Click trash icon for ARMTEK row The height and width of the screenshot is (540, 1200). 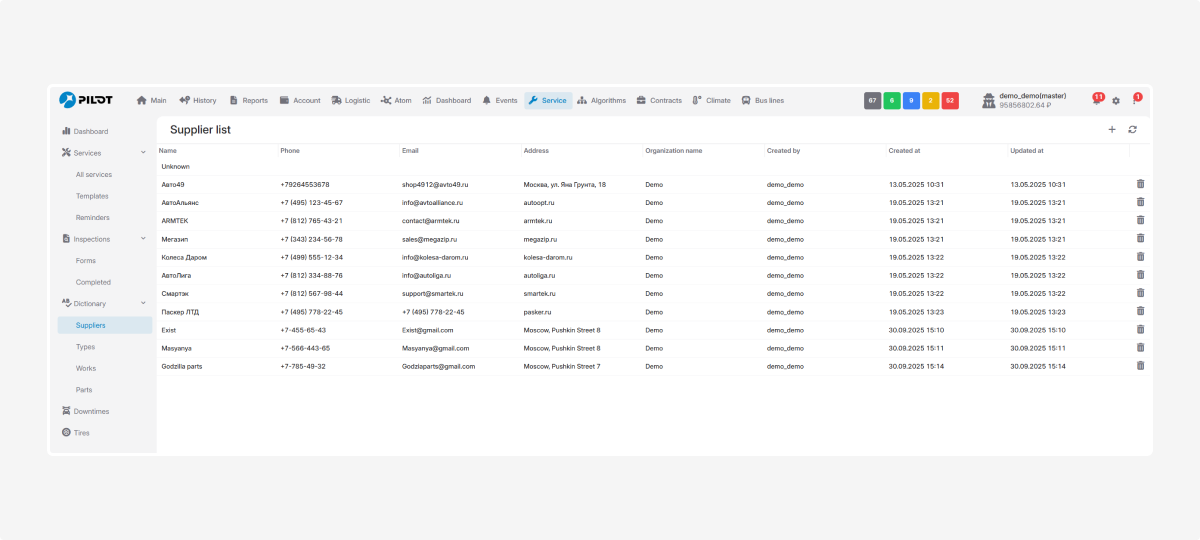click(x=1140, y=220)
